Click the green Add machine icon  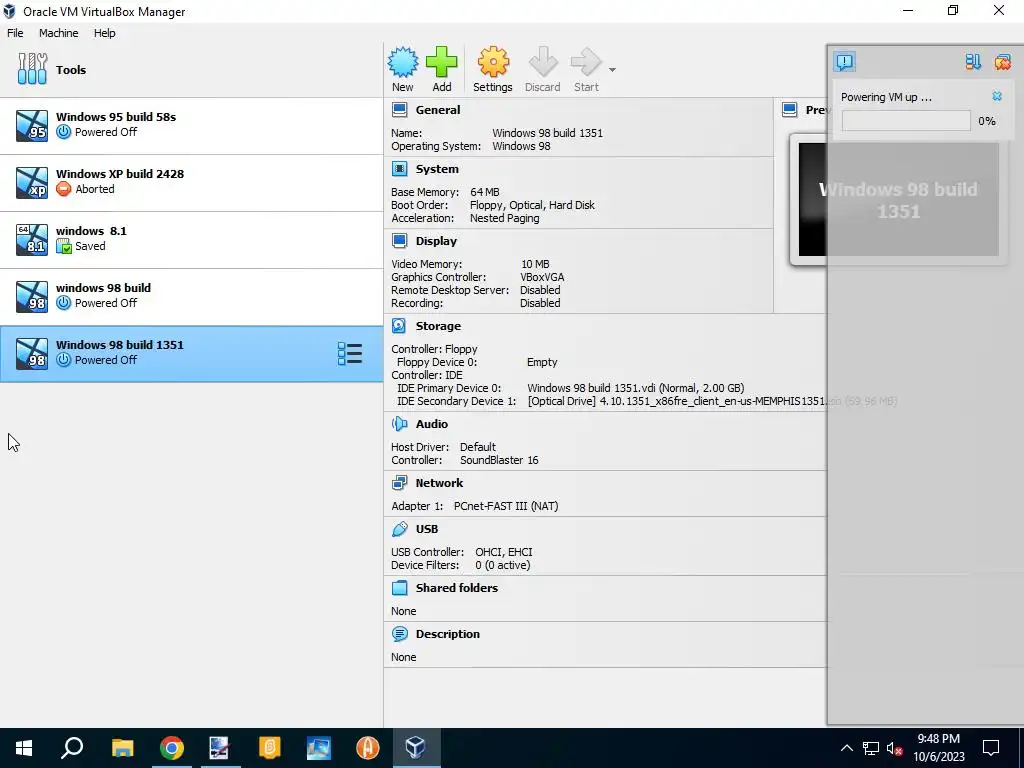pyautogui.click(x=442, y=62)
